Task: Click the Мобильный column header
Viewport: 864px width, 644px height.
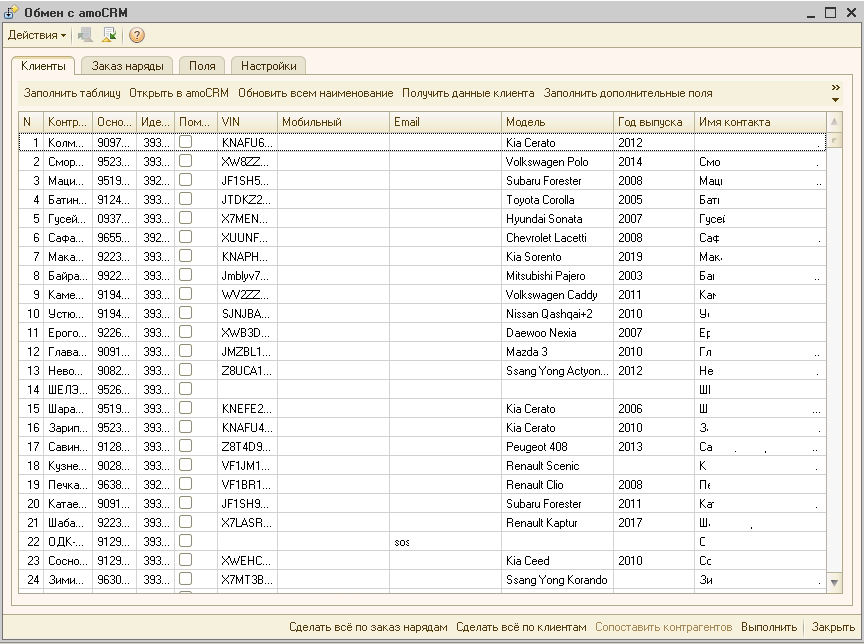Action: [x=333, y=122]
